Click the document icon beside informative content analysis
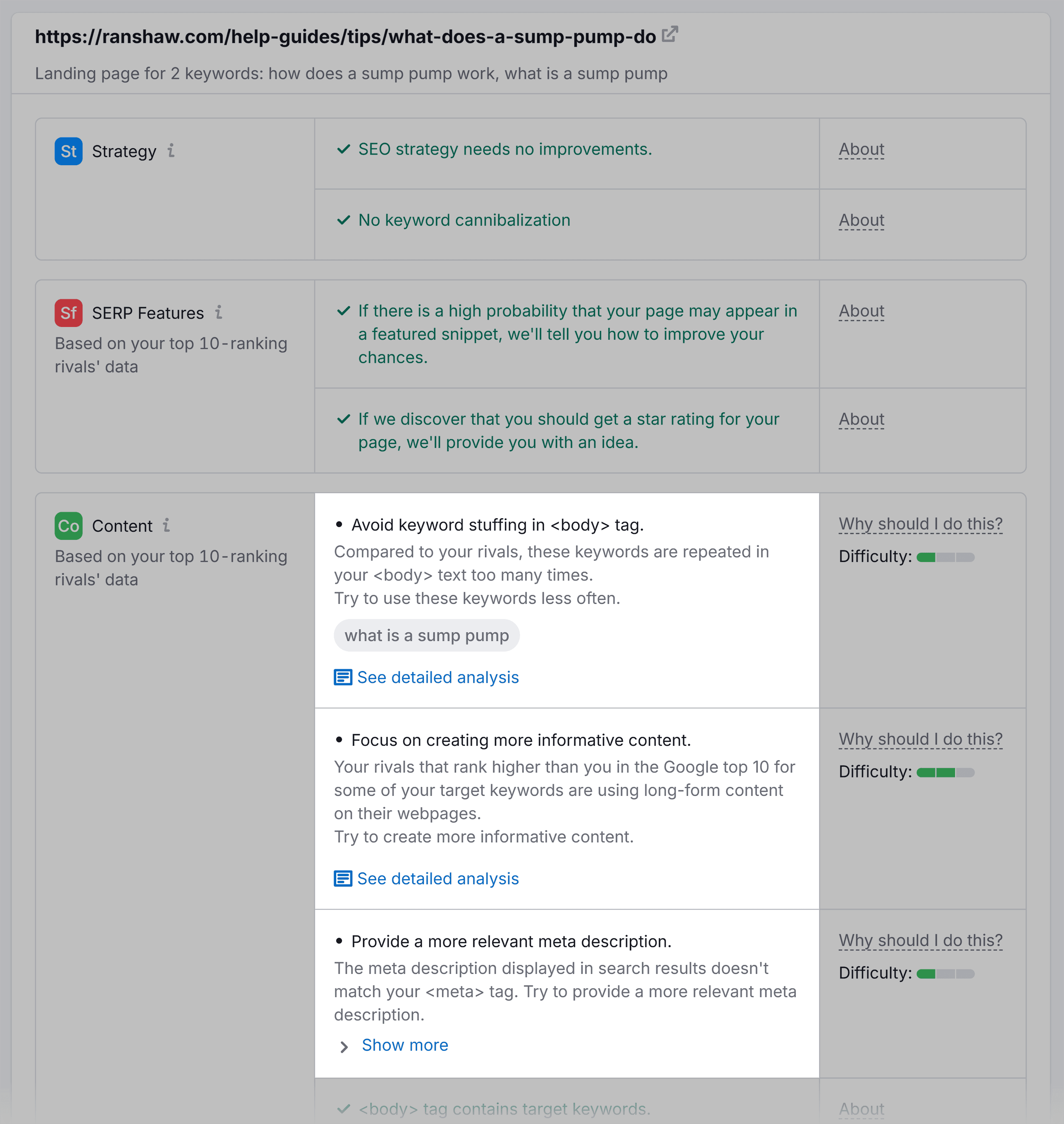This screenshot has height=1124, width=1064. [343, 878]
